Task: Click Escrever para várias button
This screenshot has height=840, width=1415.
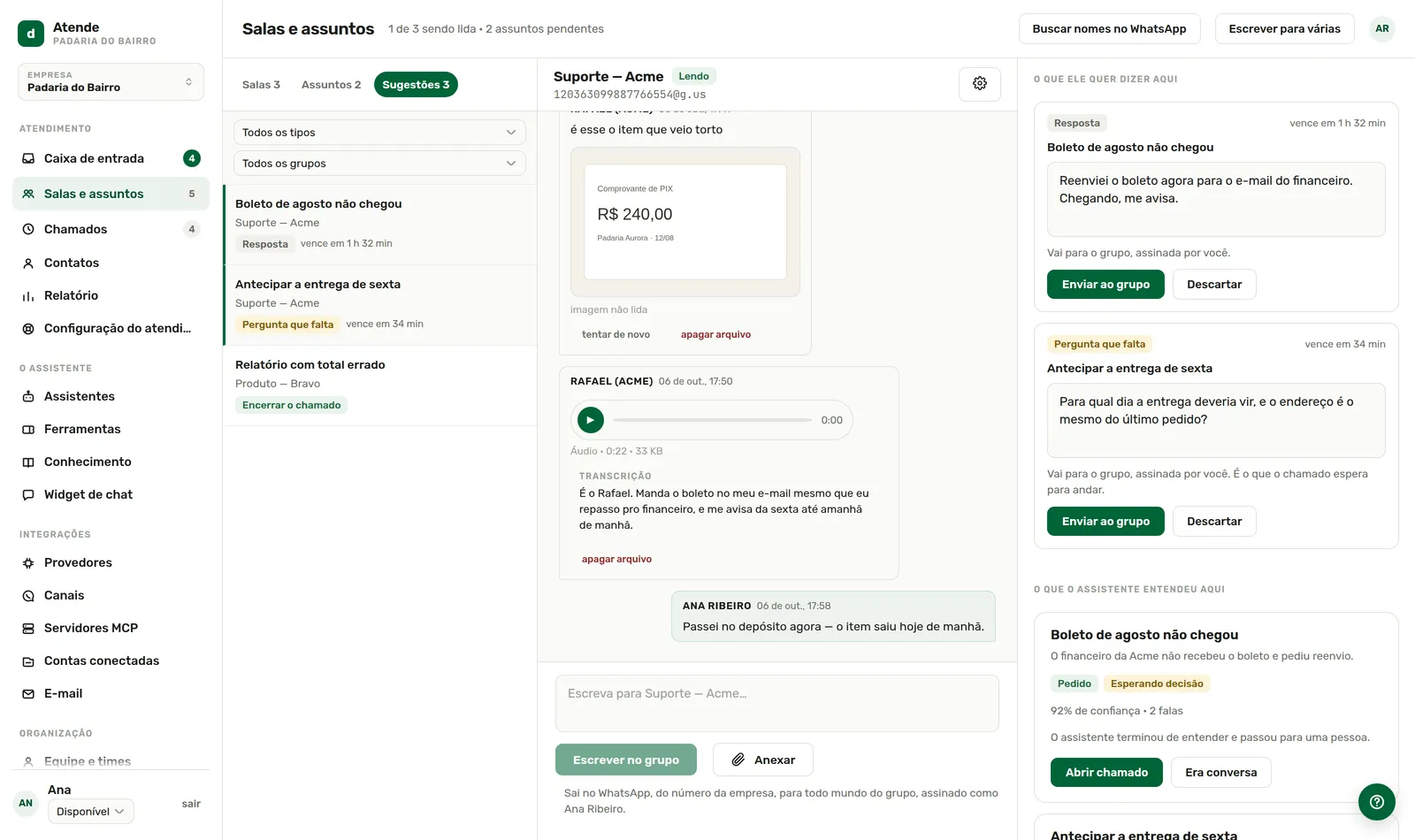Action: click(x=1284, y=29)
